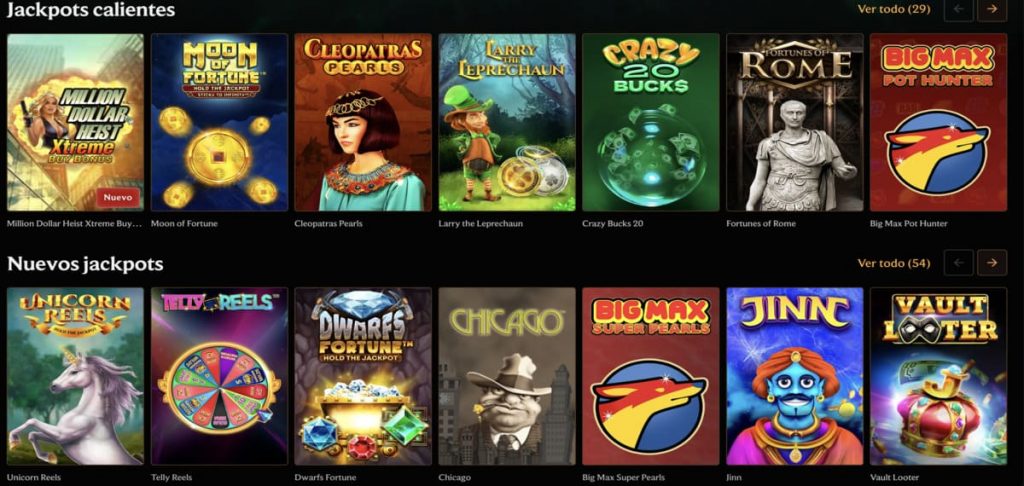Viewport: 1024px width, 486px height.
Task: Open Vault Looter game tile
Action: 938,376
